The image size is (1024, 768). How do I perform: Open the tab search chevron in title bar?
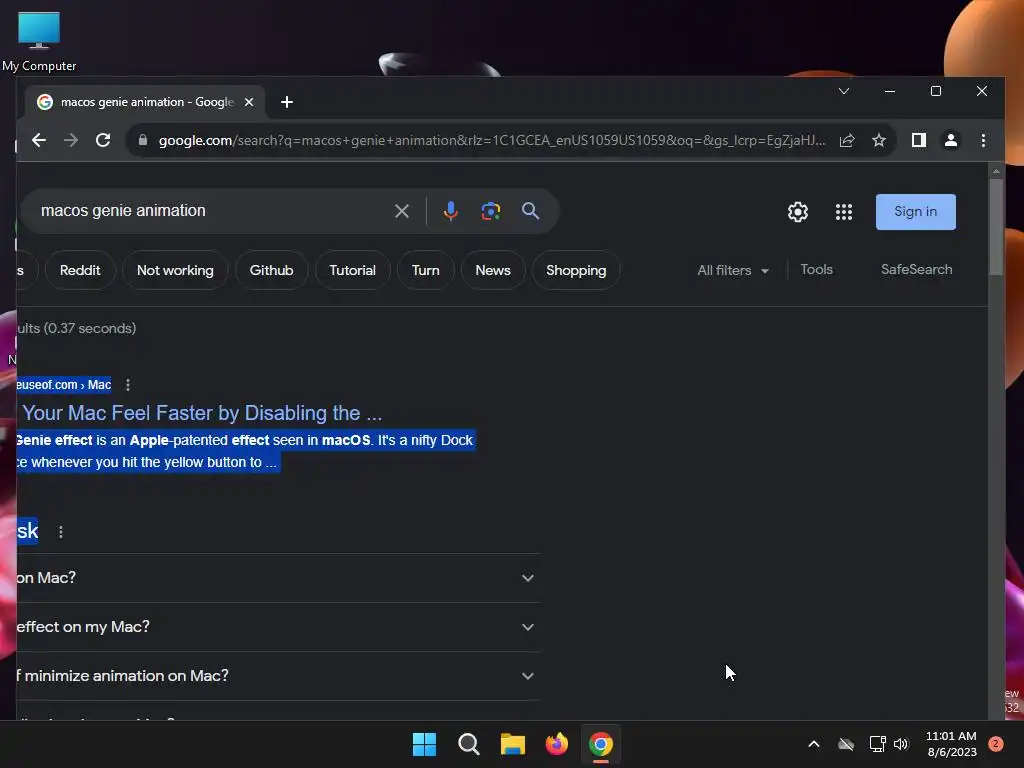pos(844,91)
